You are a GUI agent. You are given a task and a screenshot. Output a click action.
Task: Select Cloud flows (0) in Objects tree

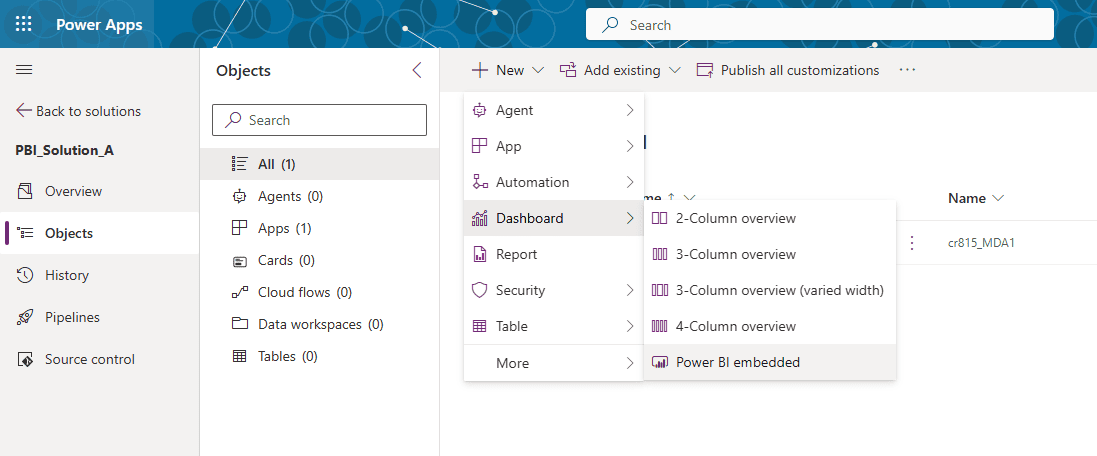pyautogui.click(x=320, y=292)
